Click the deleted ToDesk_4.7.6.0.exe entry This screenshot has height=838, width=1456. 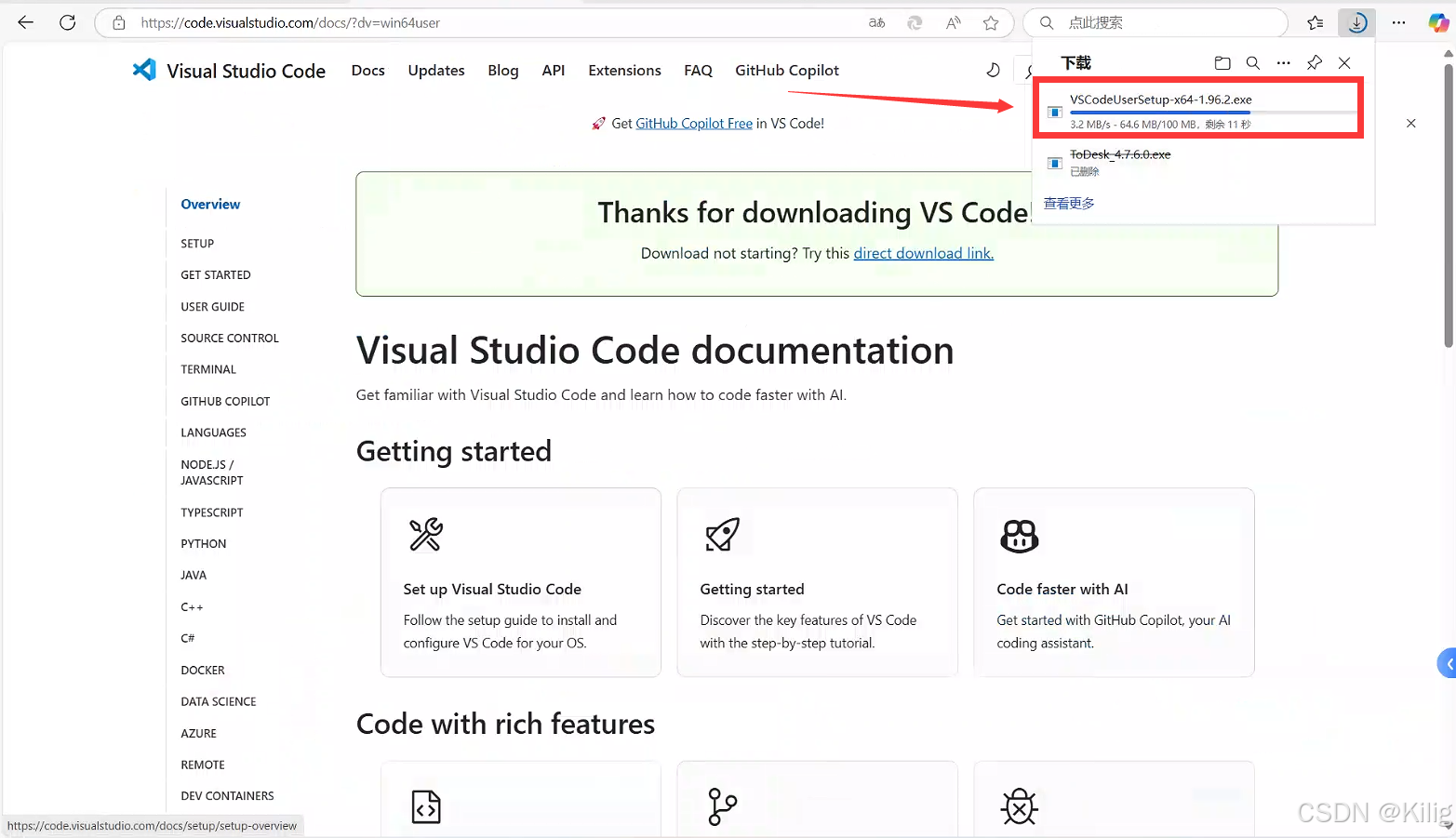click(x=1120, y=154)
